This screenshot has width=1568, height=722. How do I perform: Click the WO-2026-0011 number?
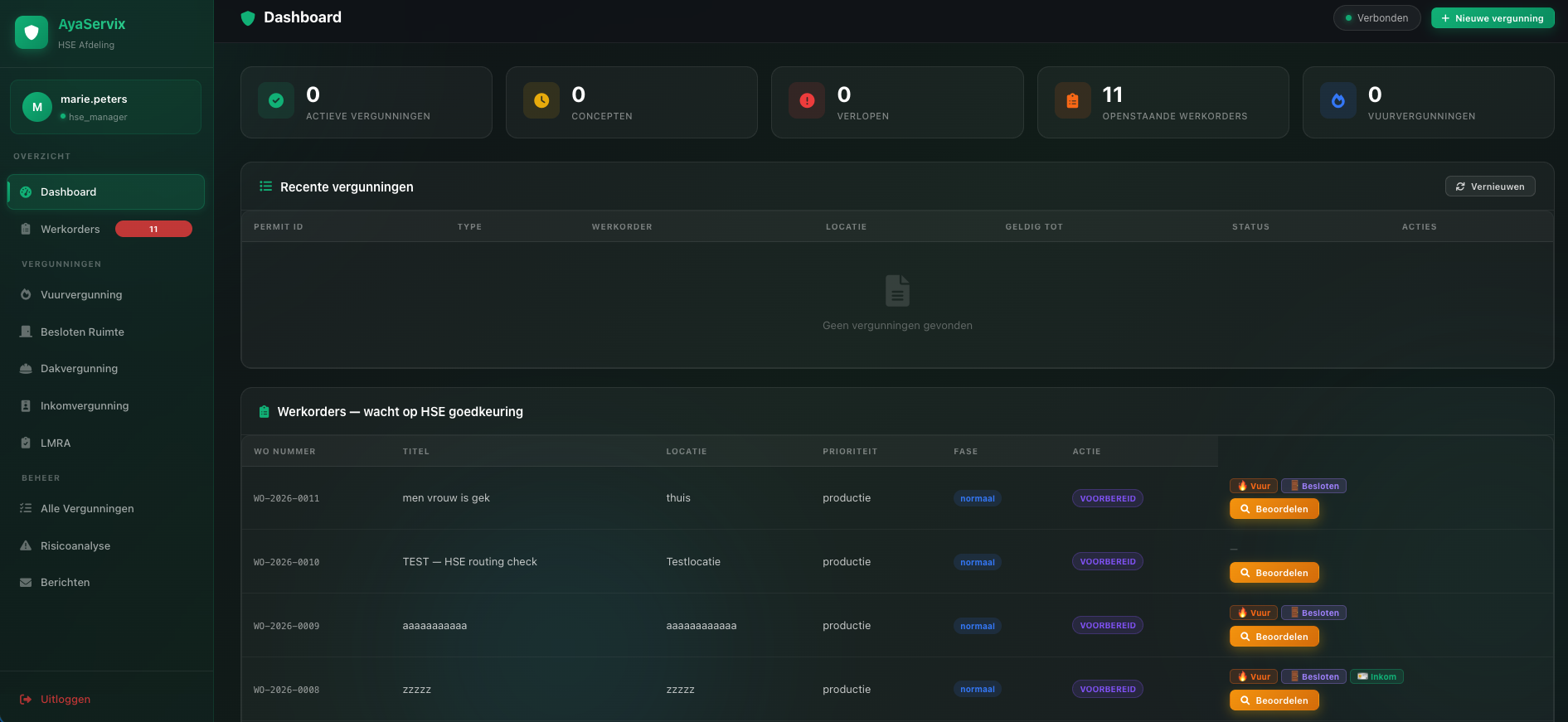click(286, 499)
